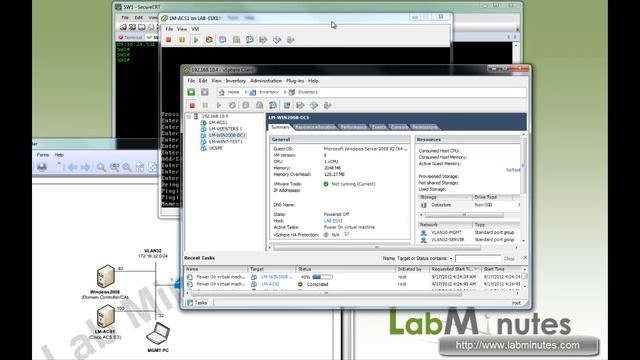Viewport: 640px width, 360px height.
Task: Click the Reset icon in vSphere toolbar
Action: coord(232,105)
